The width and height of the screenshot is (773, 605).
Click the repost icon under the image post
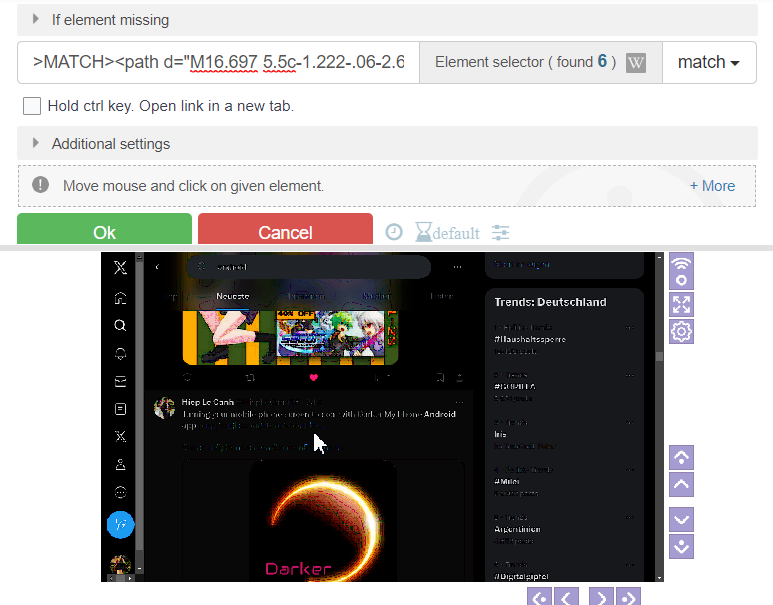click(250, 378)
